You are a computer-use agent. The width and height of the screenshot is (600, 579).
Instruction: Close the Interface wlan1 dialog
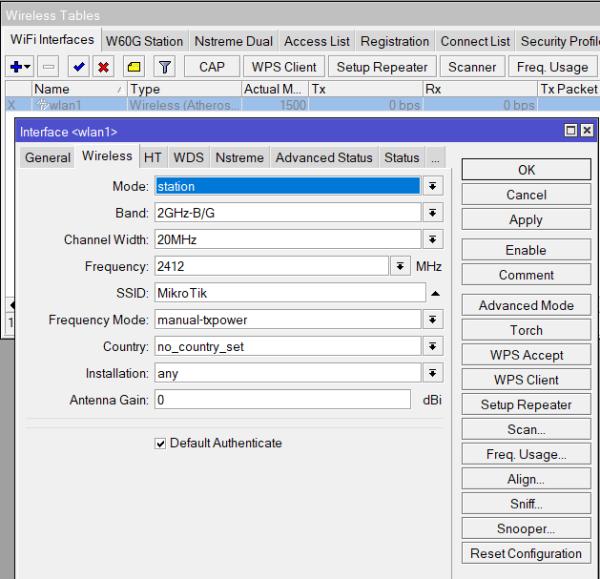coord(585,131)
